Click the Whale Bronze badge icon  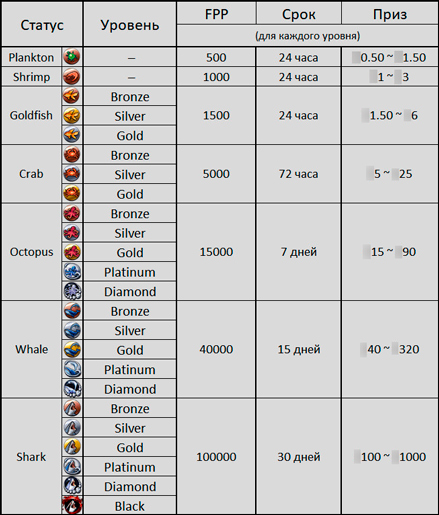pos(72,311)
